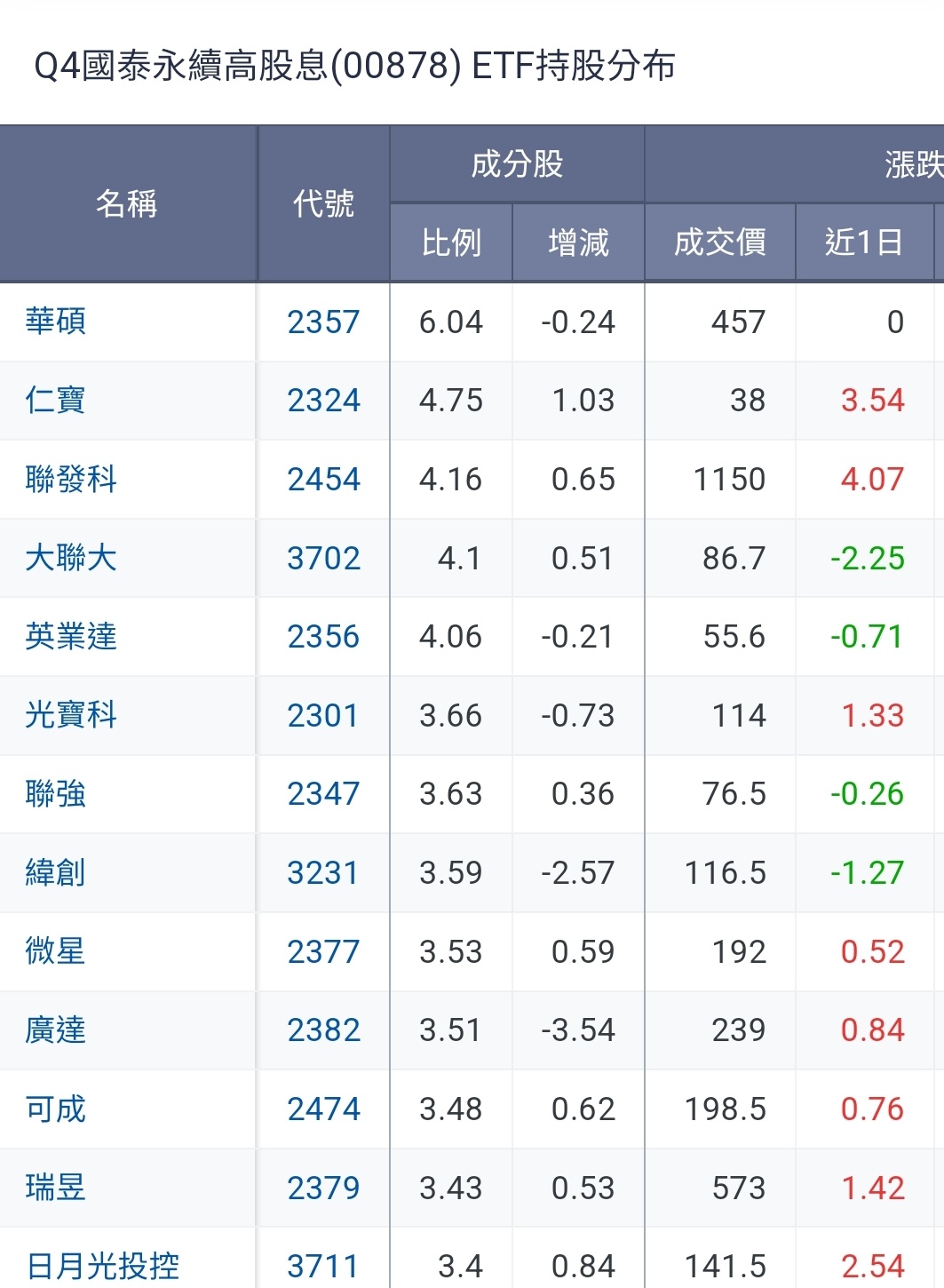
Task: Open the 緯創 stock link
Action: point(55,873)
